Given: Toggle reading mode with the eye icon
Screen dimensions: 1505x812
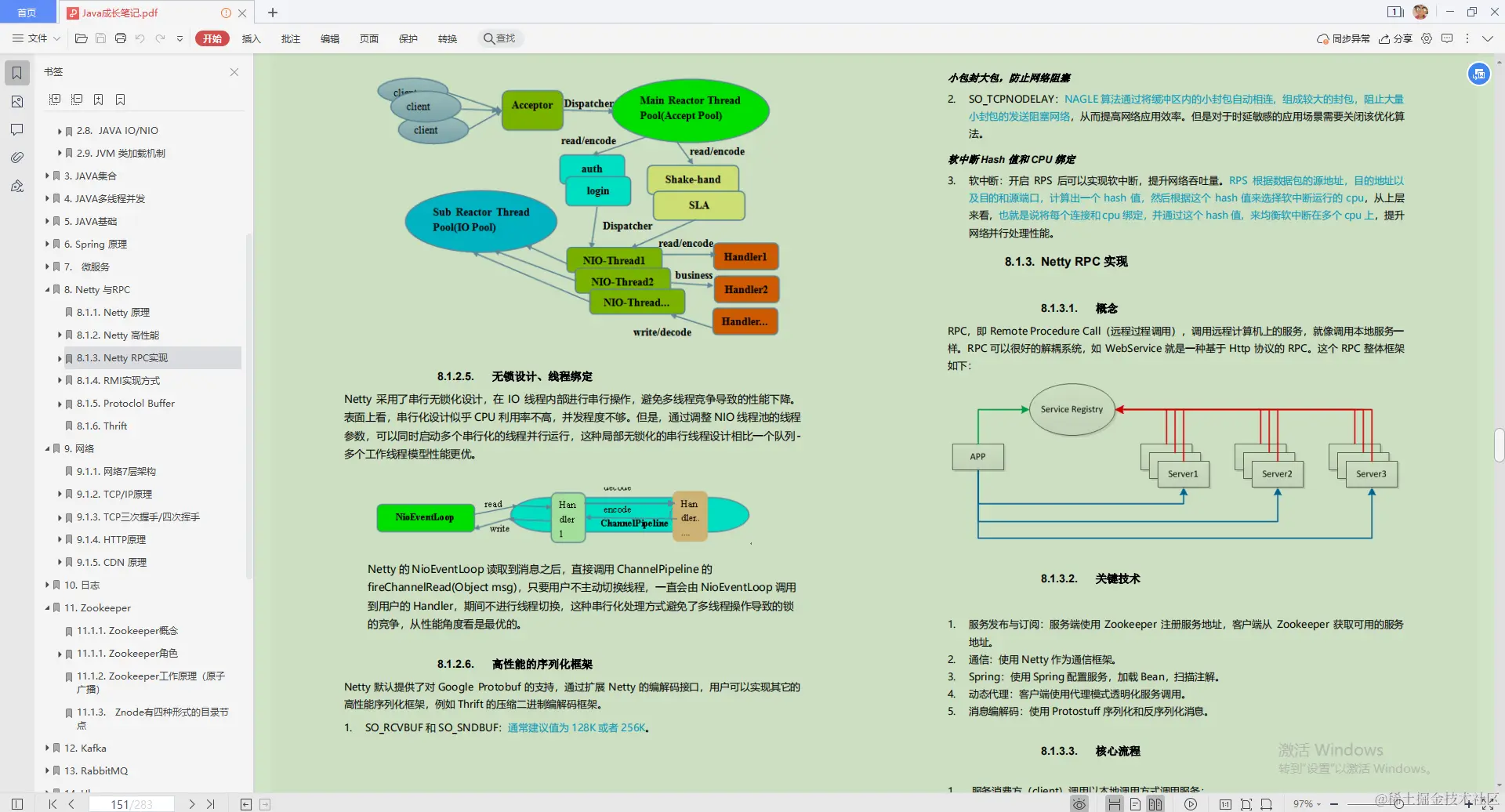Looking at the screenshot, I should tap(1079, 803).
